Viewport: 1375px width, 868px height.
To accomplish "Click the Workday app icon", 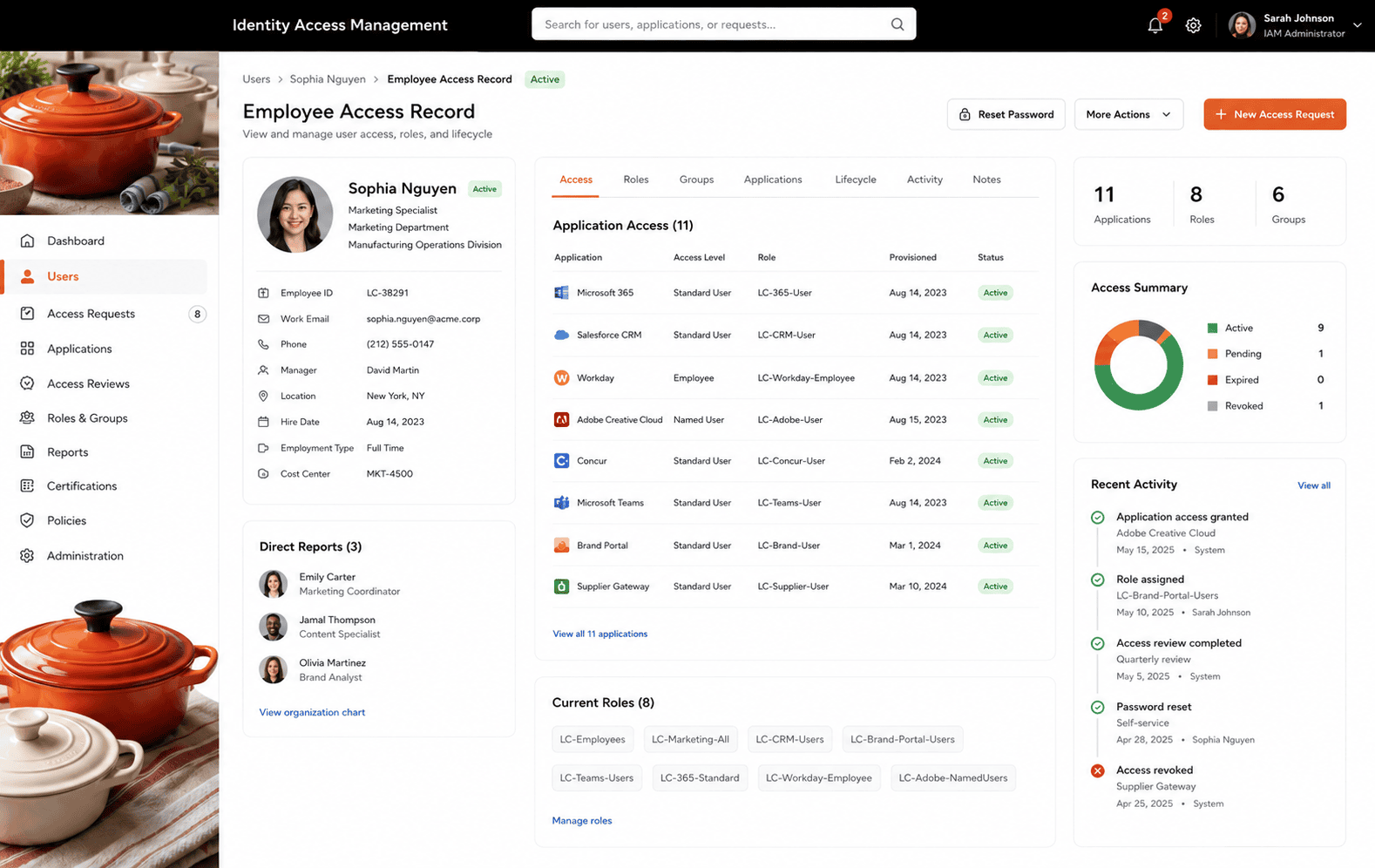I will point(561,377).
